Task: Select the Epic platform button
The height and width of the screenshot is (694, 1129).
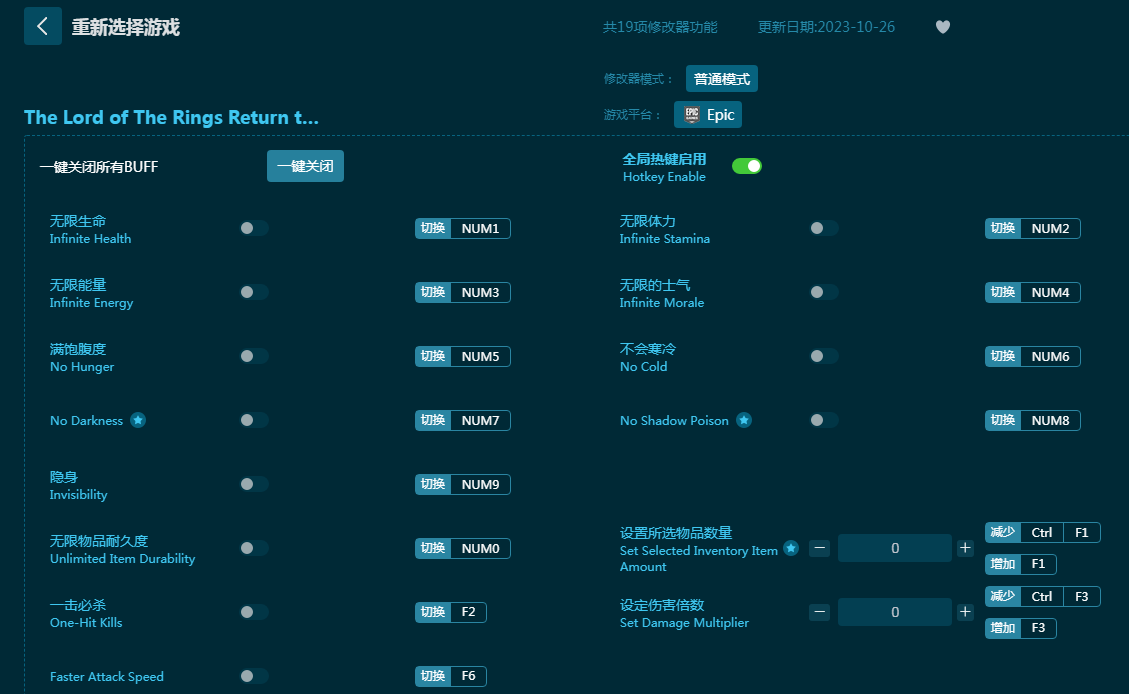Action: [708, 114]
